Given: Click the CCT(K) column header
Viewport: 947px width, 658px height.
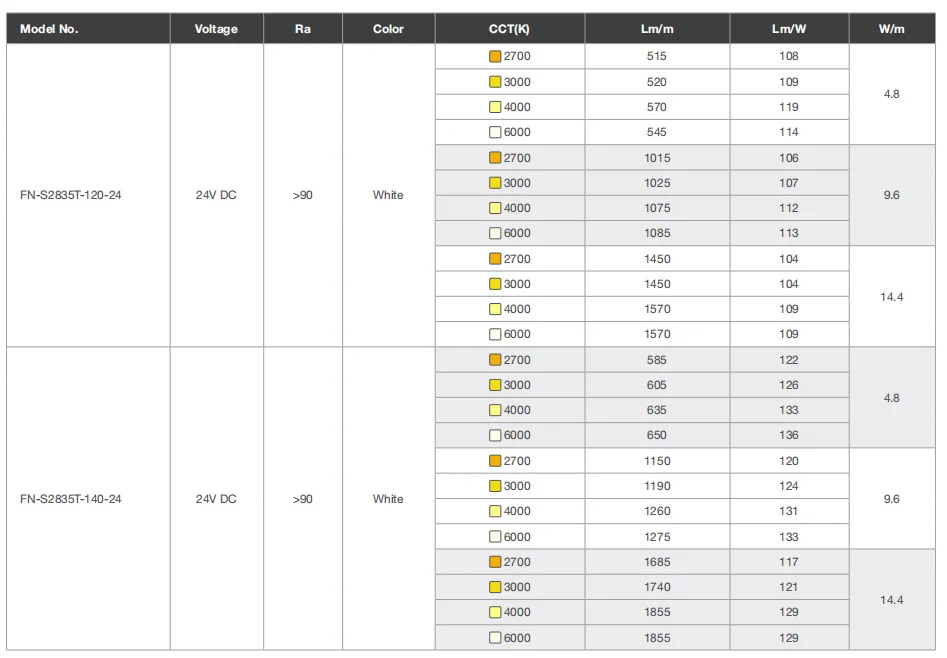Looking at the screenshot, I should pos(509,29).
